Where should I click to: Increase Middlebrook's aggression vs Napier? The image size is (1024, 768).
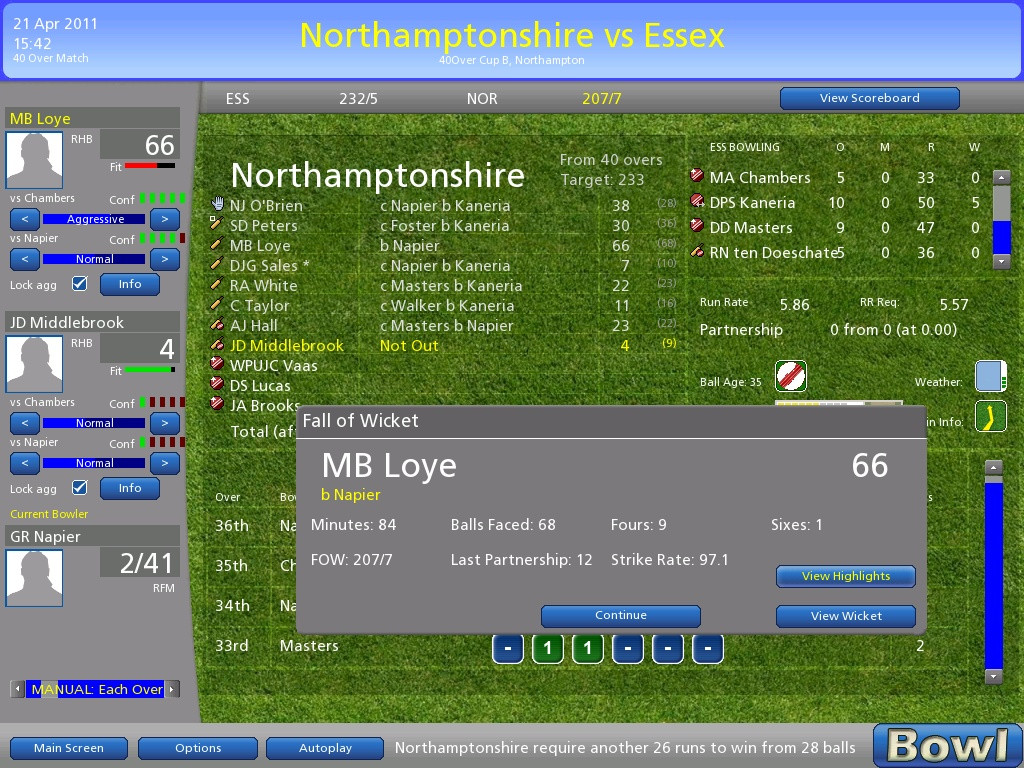pos(165,463)
